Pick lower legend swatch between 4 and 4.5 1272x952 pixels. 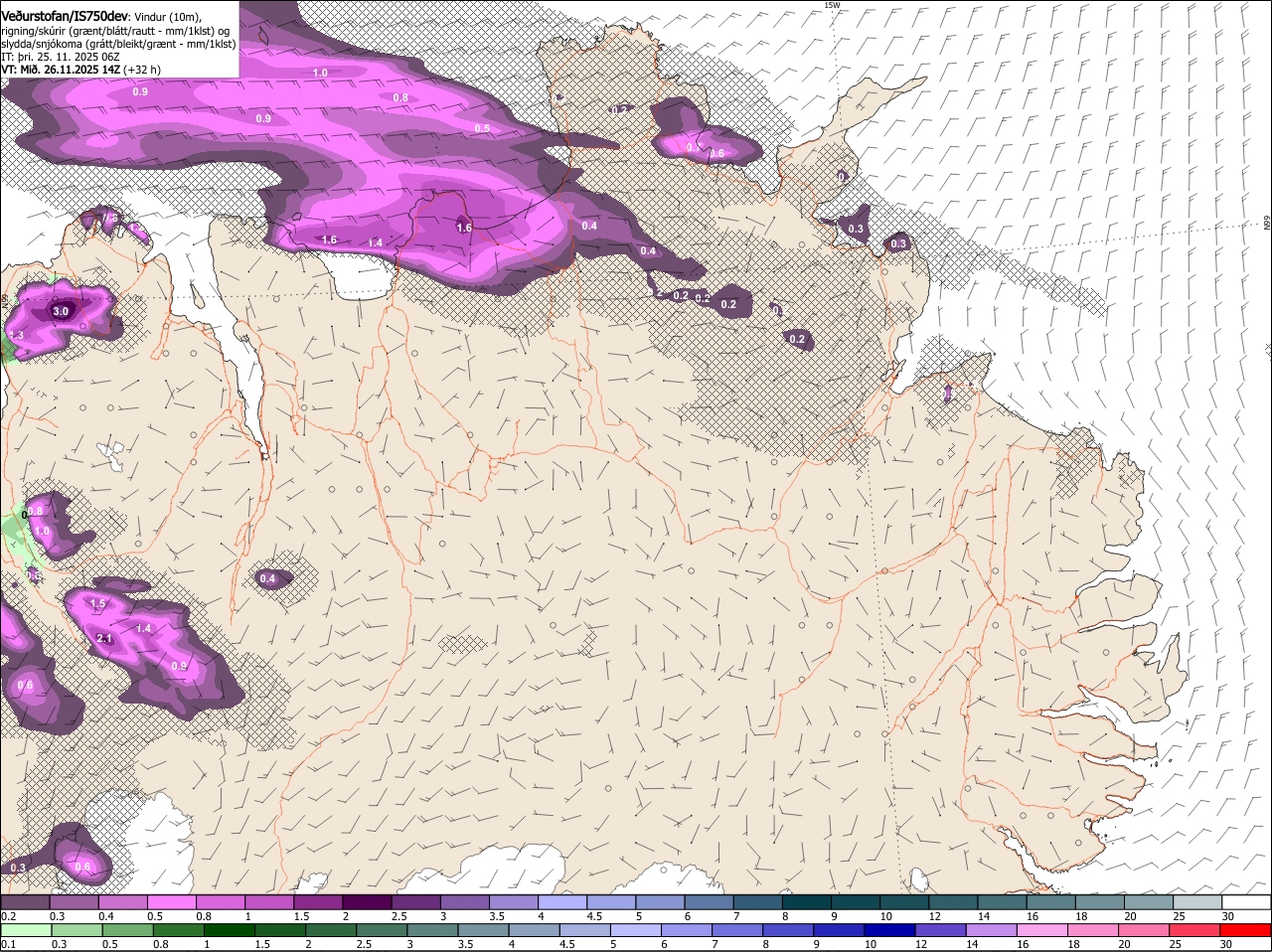533,930
